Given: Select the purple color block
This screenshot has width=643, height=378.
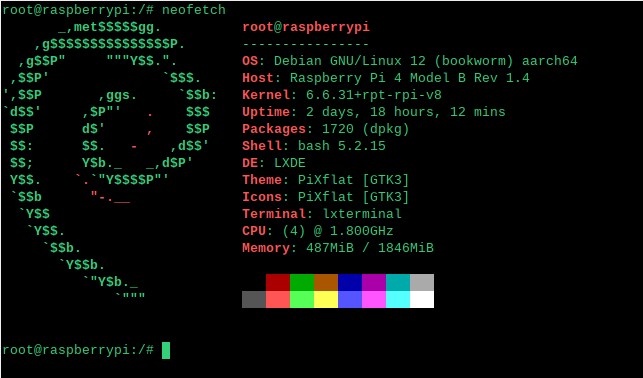Looking at the screenshot, I should [x=374, y=282].
